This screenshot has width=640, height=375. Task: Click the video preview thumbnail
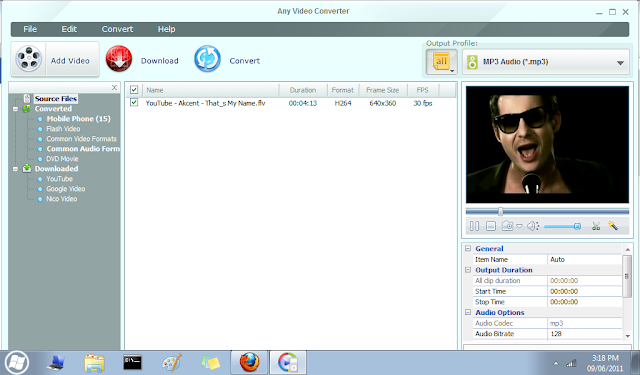point(547,144)
